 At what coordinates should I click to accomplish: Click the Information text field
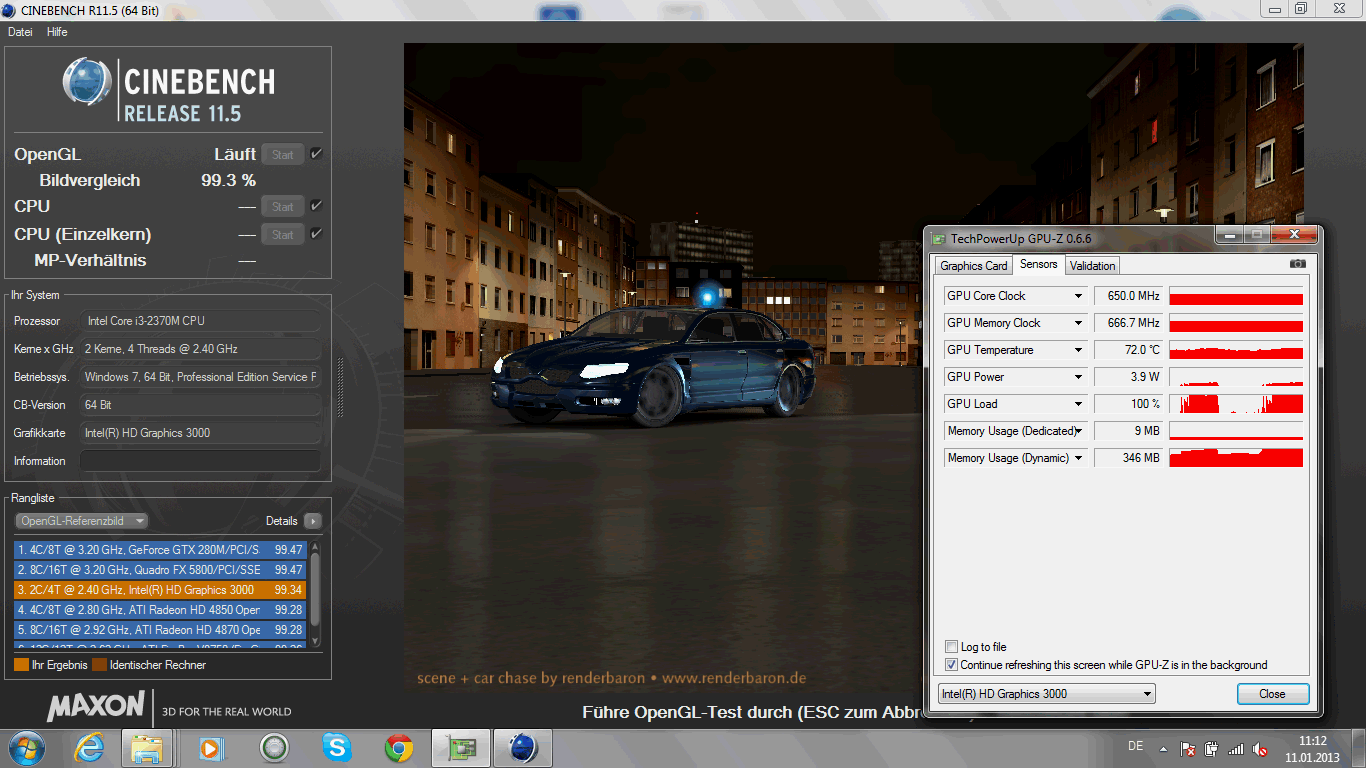click(x=200, y=461)
